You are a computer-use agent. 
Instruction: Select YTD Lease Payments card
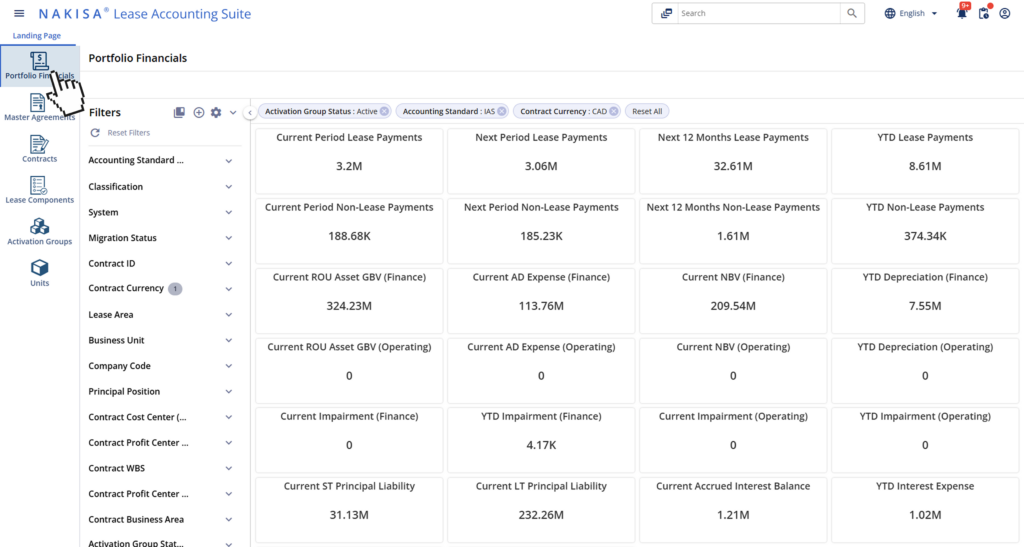click(925, 161)
